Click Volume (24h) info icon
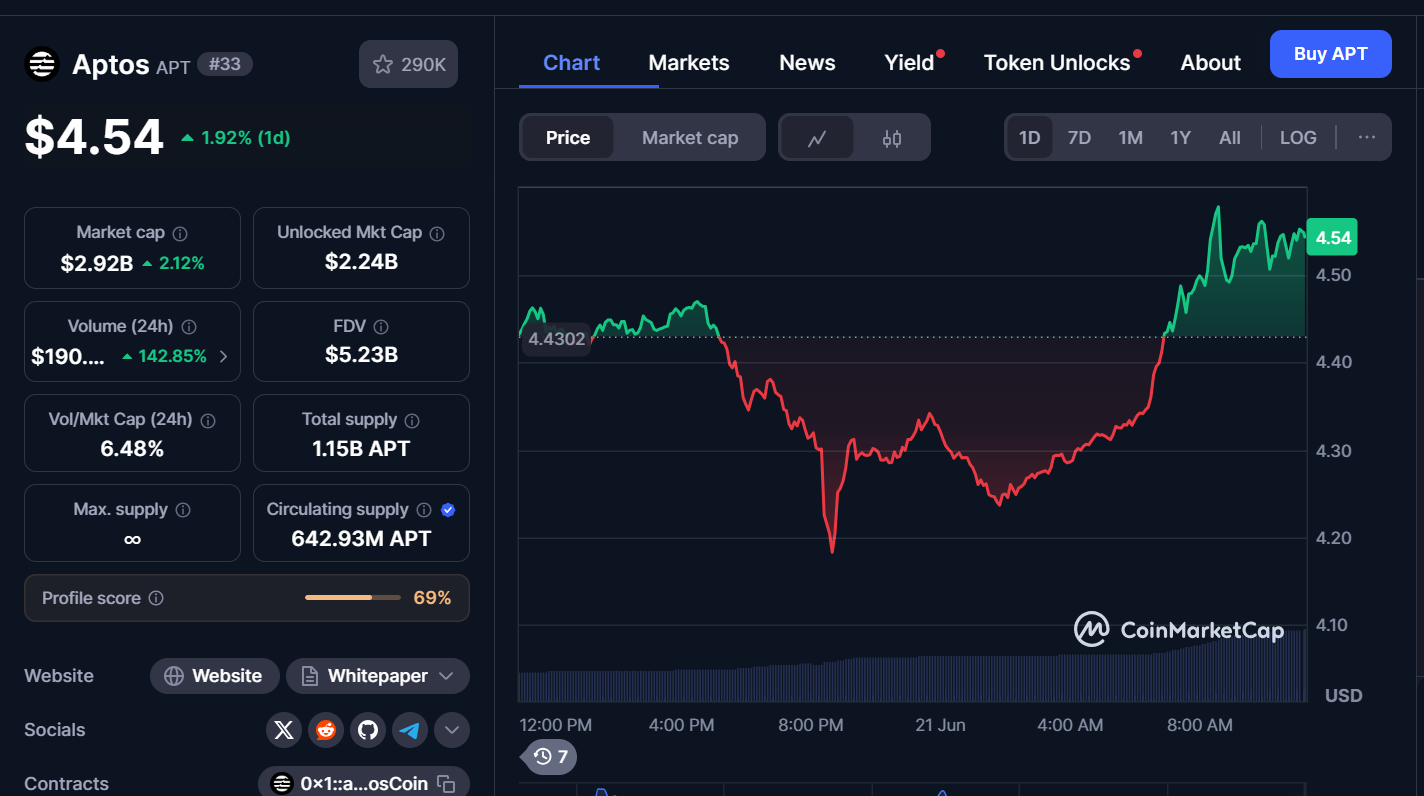The width and height of the screenshot is (1424, 796). pyautogui.click(x=189, y=327)
